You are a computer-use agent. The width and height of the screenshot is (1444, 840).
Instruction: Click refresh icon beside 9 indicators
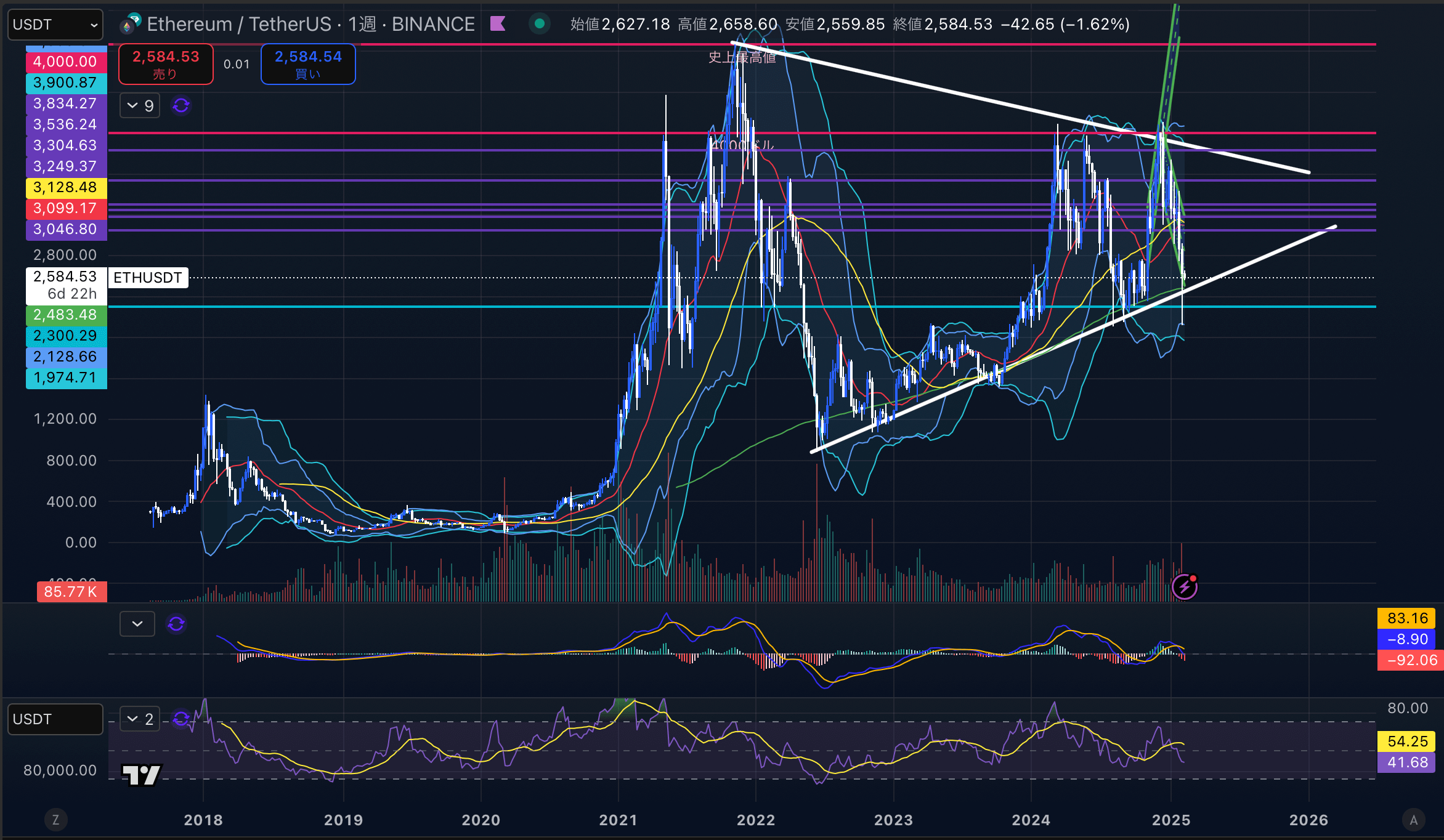click(181, 106)
